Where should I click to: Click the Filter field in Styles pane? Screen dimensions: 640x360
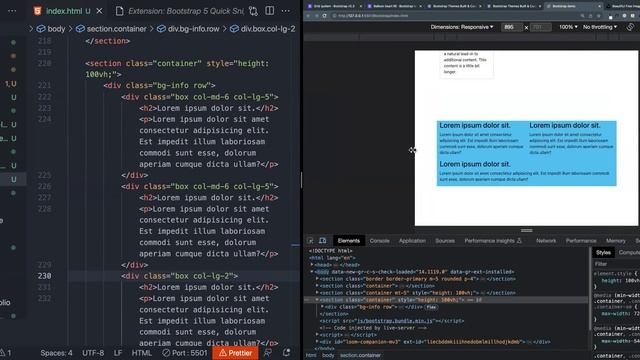[617, 264]
